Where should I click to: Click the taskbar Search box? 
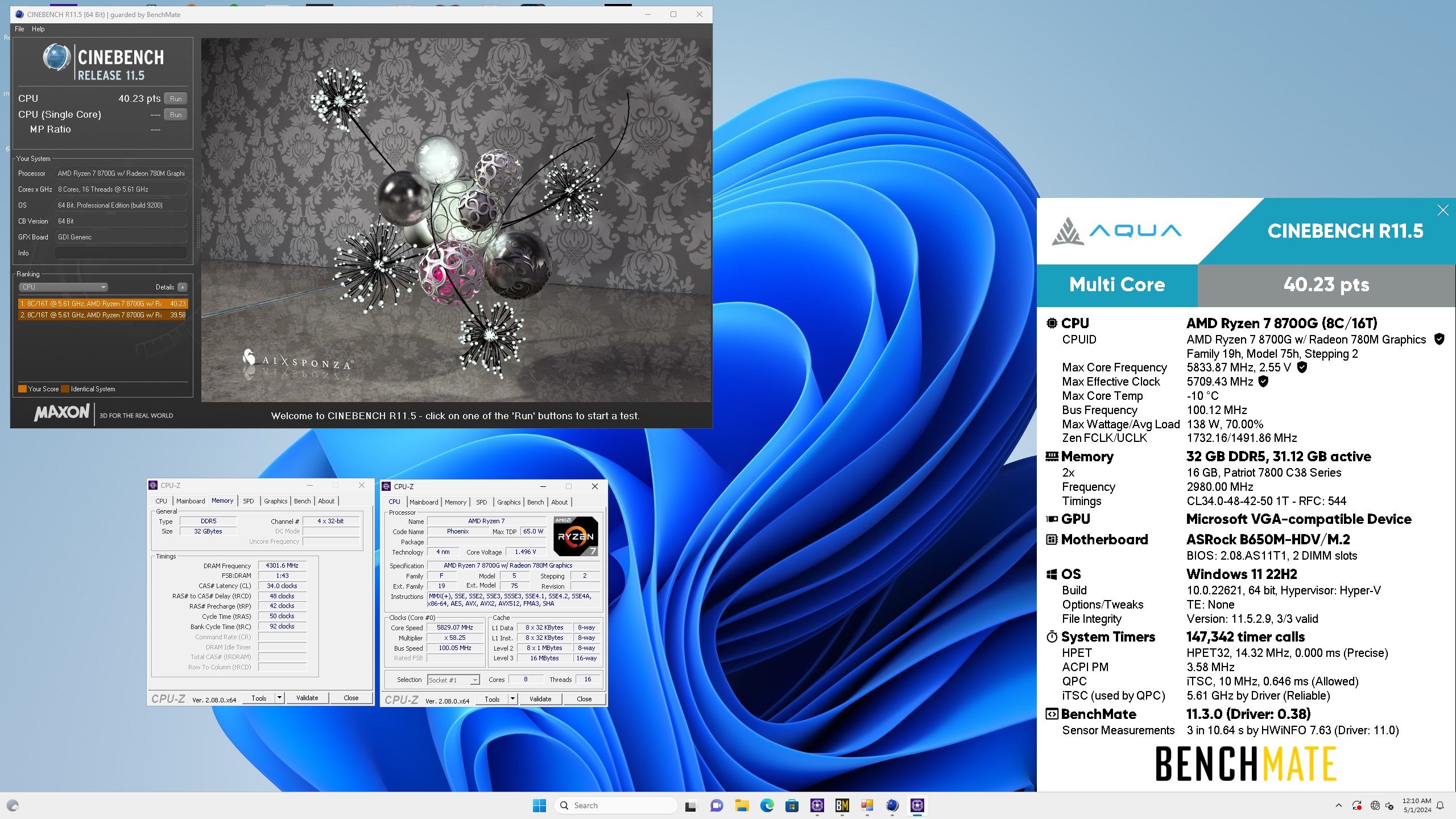pyautogui.click(x=615, y=805)
